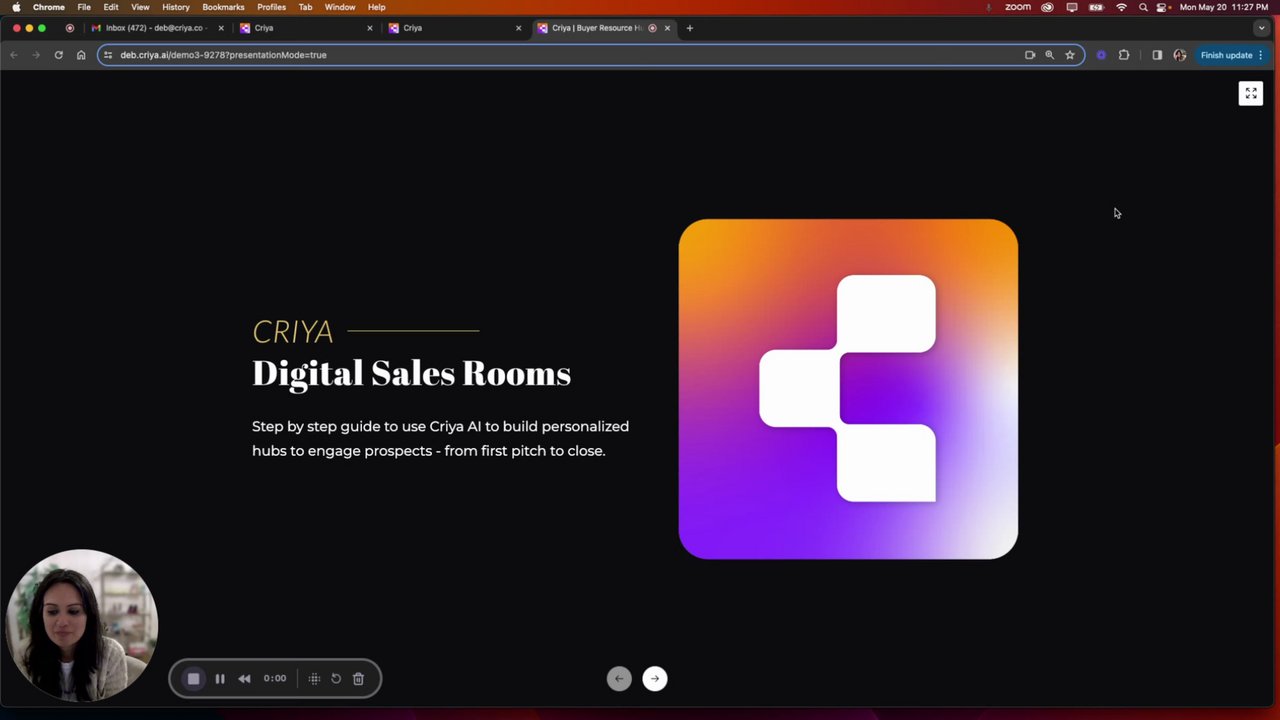Image resolution: width=1280 pixels, height=720 pixels.
Task: Open the Window menu
Action: pos(340,7)
